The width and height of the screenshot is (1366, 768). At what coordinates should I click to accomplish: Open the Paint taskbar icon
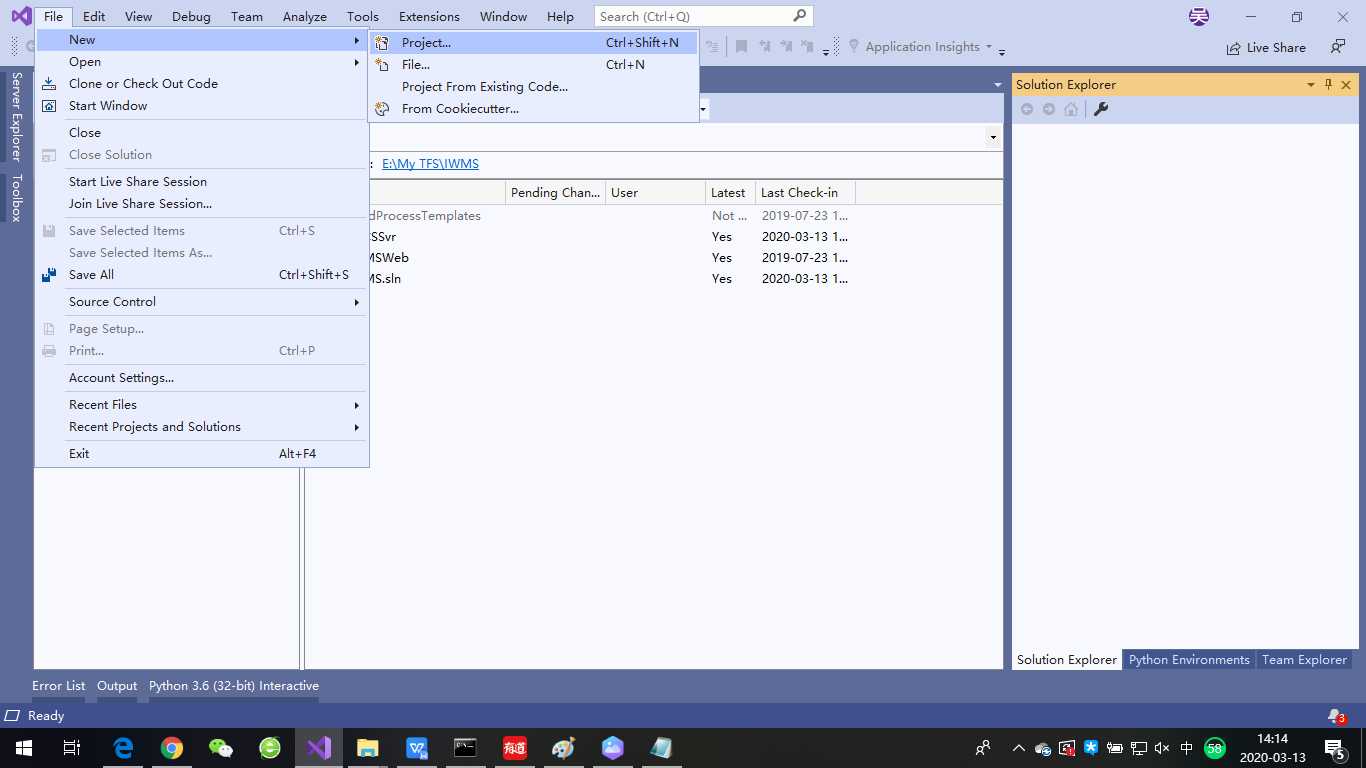(x=563, y=748)
